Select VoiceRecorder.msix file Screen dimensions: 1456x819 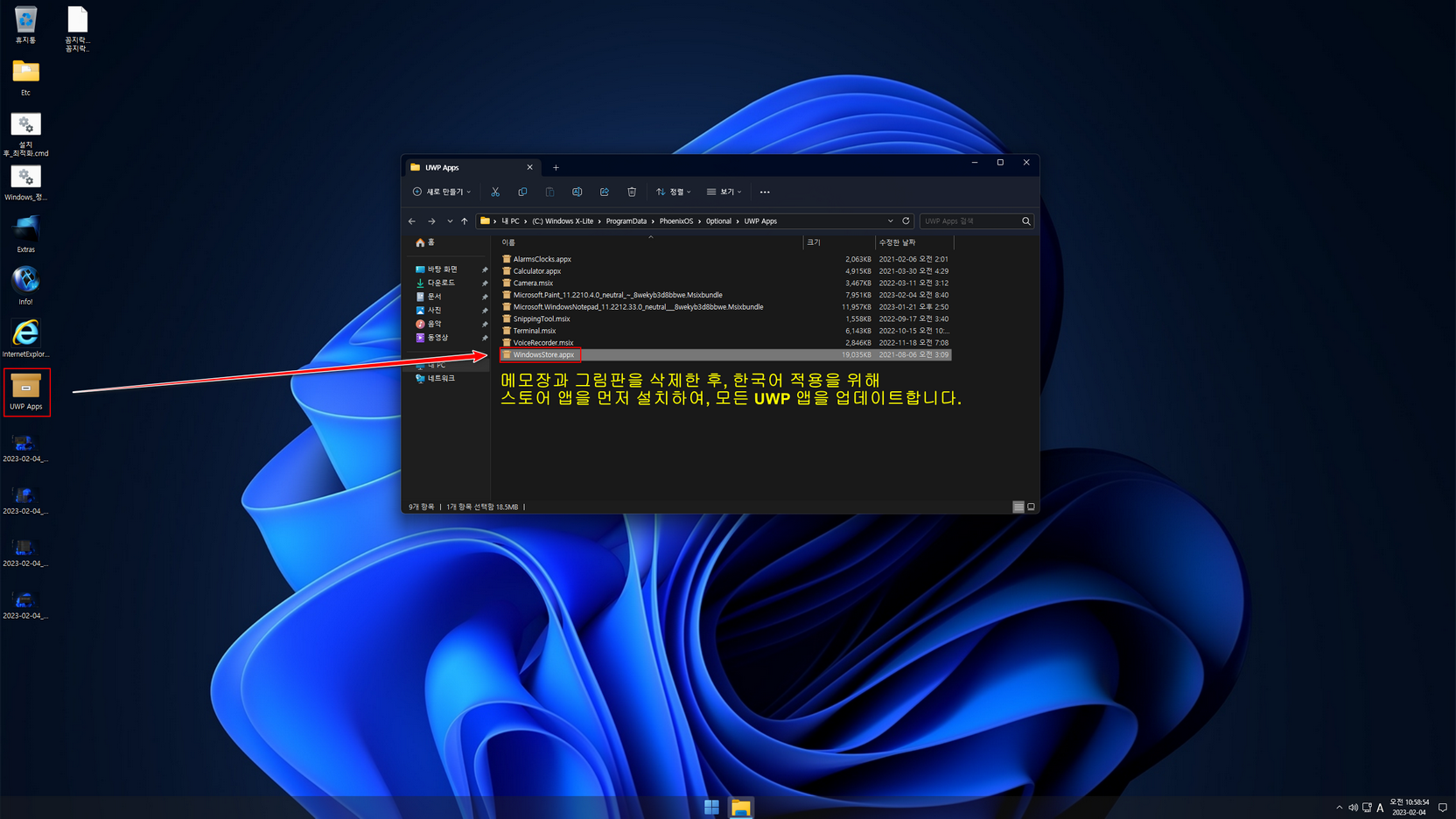point(542,343)
